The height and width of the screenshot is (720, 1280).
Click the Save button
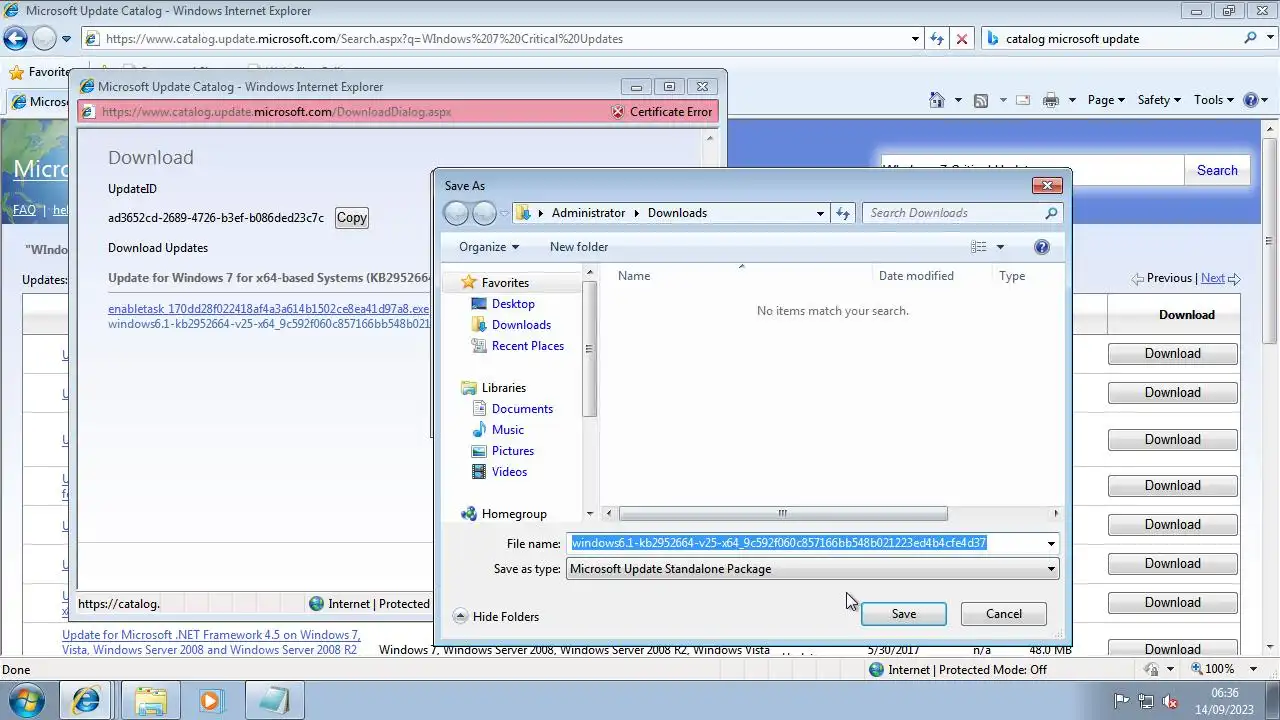904,614
